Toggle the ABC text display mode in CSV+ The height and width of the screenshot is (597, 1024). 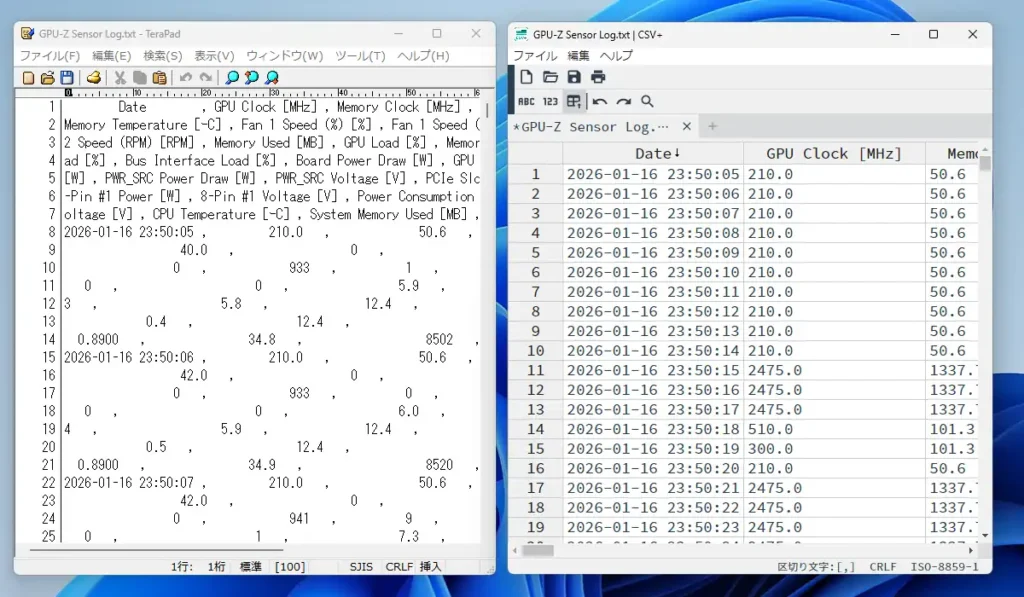point(527,101)
